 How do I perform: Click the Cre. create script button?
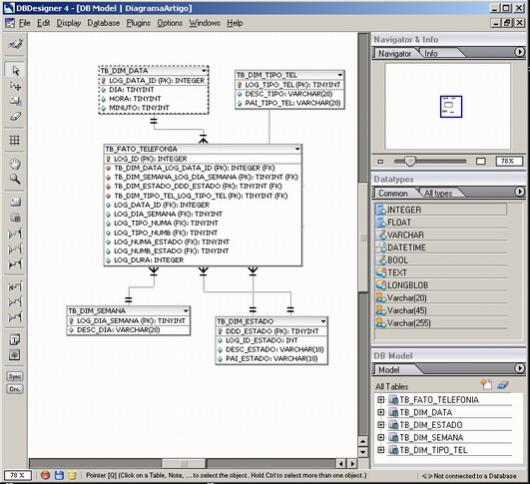click(x=15, y=389)
